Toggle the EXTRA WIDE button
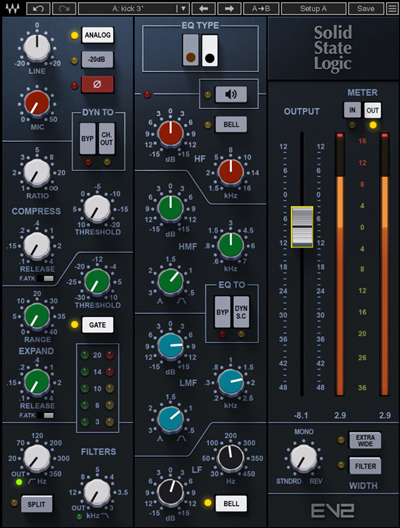The image size is (400, 528). [x=365, y=440]
